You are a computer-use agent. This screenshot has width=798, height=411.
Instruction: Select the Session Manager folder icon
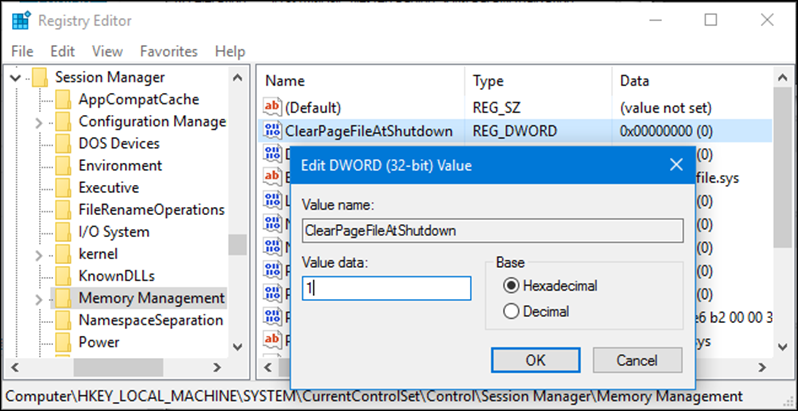(39, 77)
